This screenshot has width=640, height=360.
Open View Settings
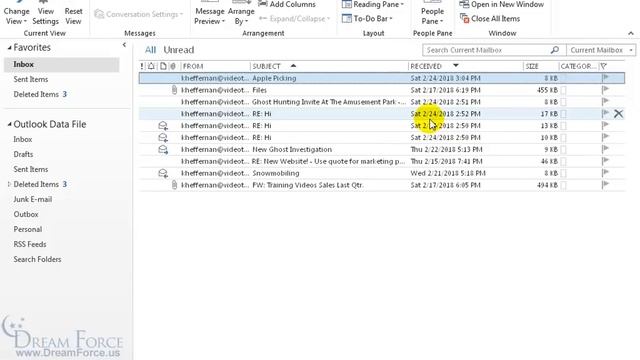pos(45,13)
